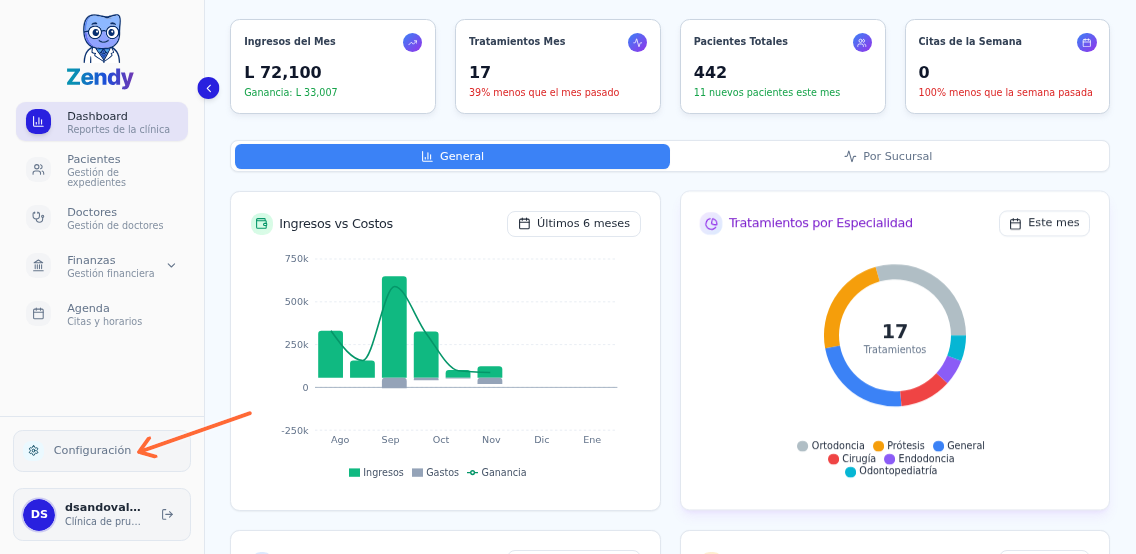Image resolution: width=1136 pixels, height=554 pixels.
Task: Click the Pacientes Totales people icon
Action: click(862, 42)
